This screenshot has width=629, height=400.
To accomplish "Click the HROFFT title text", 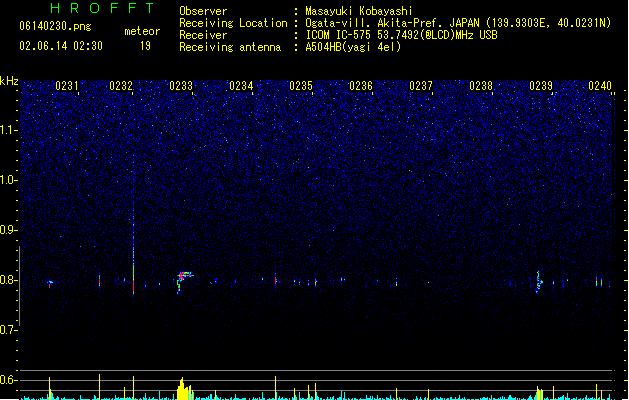I will tap(102, 8).
